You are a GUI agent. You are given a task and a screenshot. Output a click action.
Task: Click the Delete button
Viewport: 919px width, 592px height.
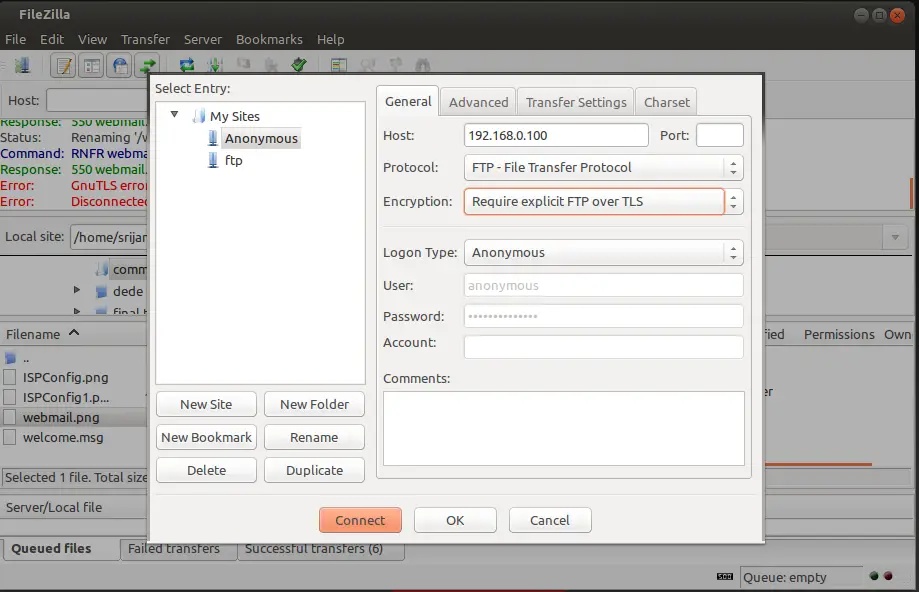[206, 470]
